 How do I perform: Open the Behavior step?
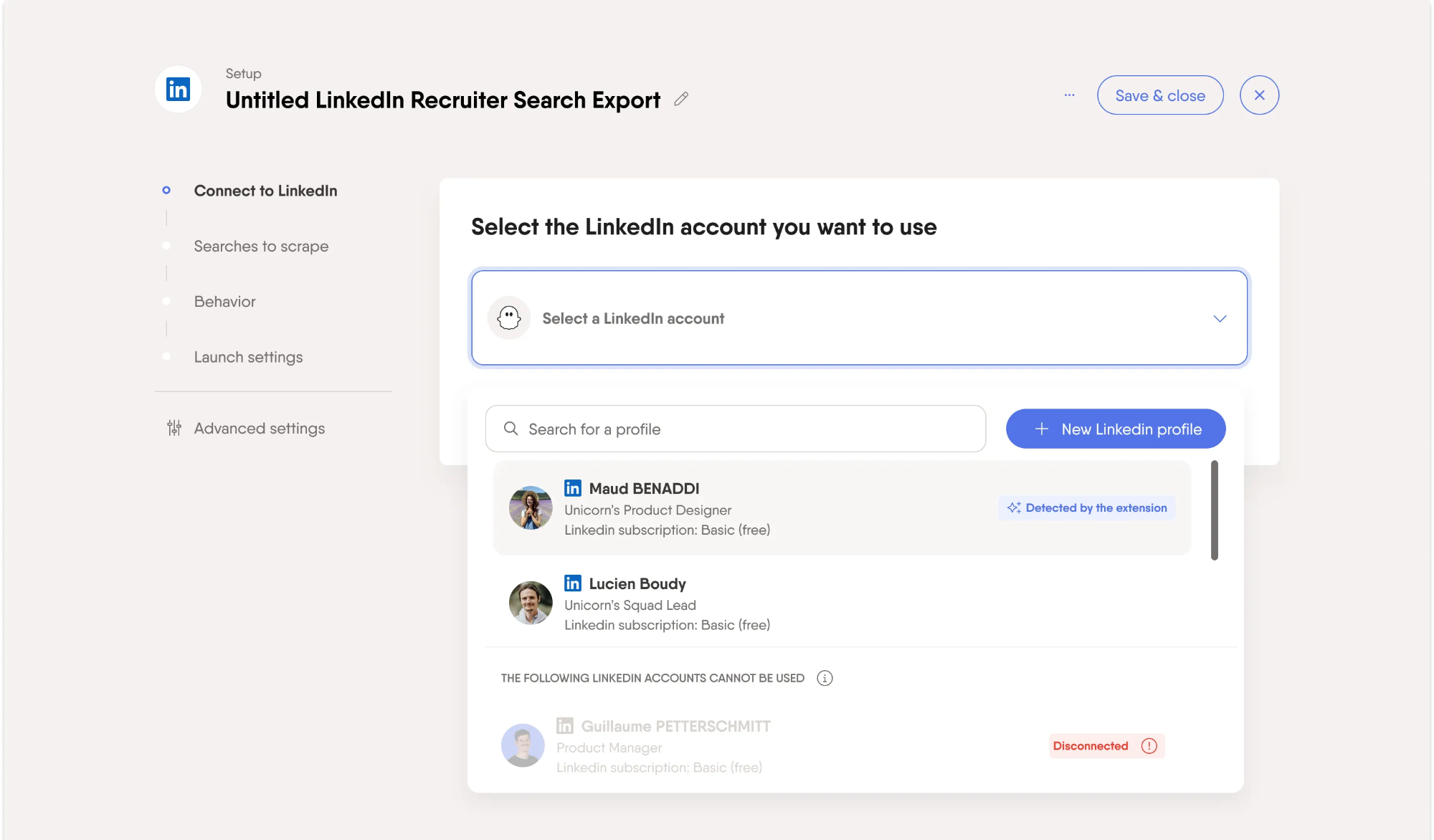point(224,302)
